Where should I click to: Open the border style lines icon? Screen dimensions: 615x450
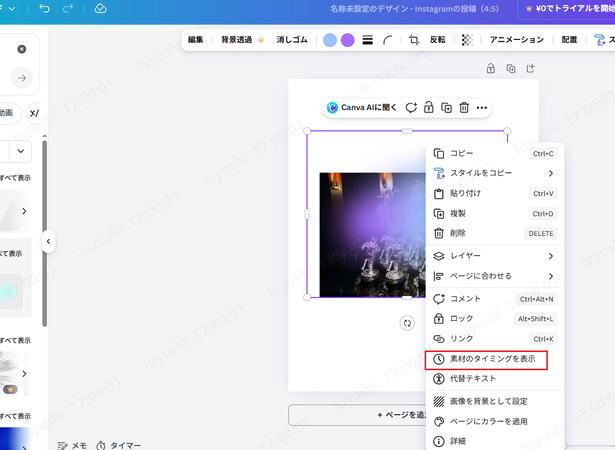(368, 40)
